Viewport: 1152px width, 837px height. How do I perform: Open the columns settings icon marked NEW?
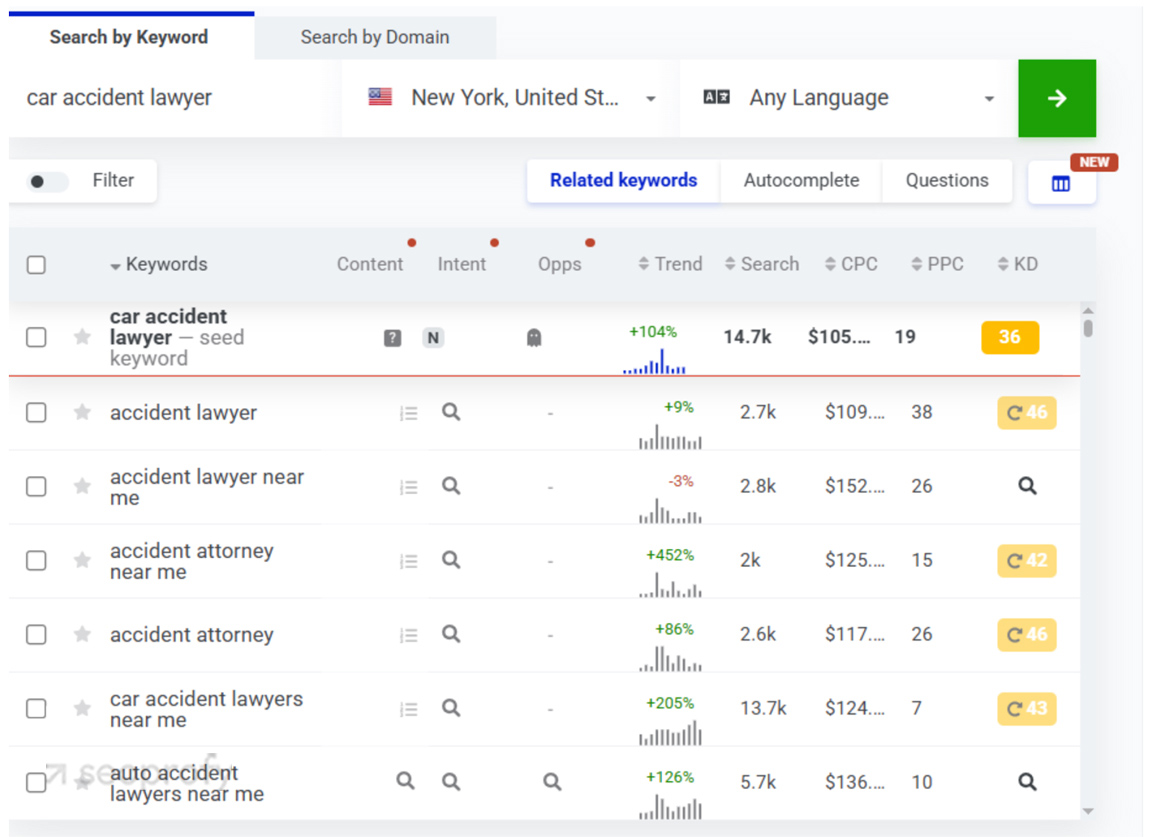tap(1061, 183)
